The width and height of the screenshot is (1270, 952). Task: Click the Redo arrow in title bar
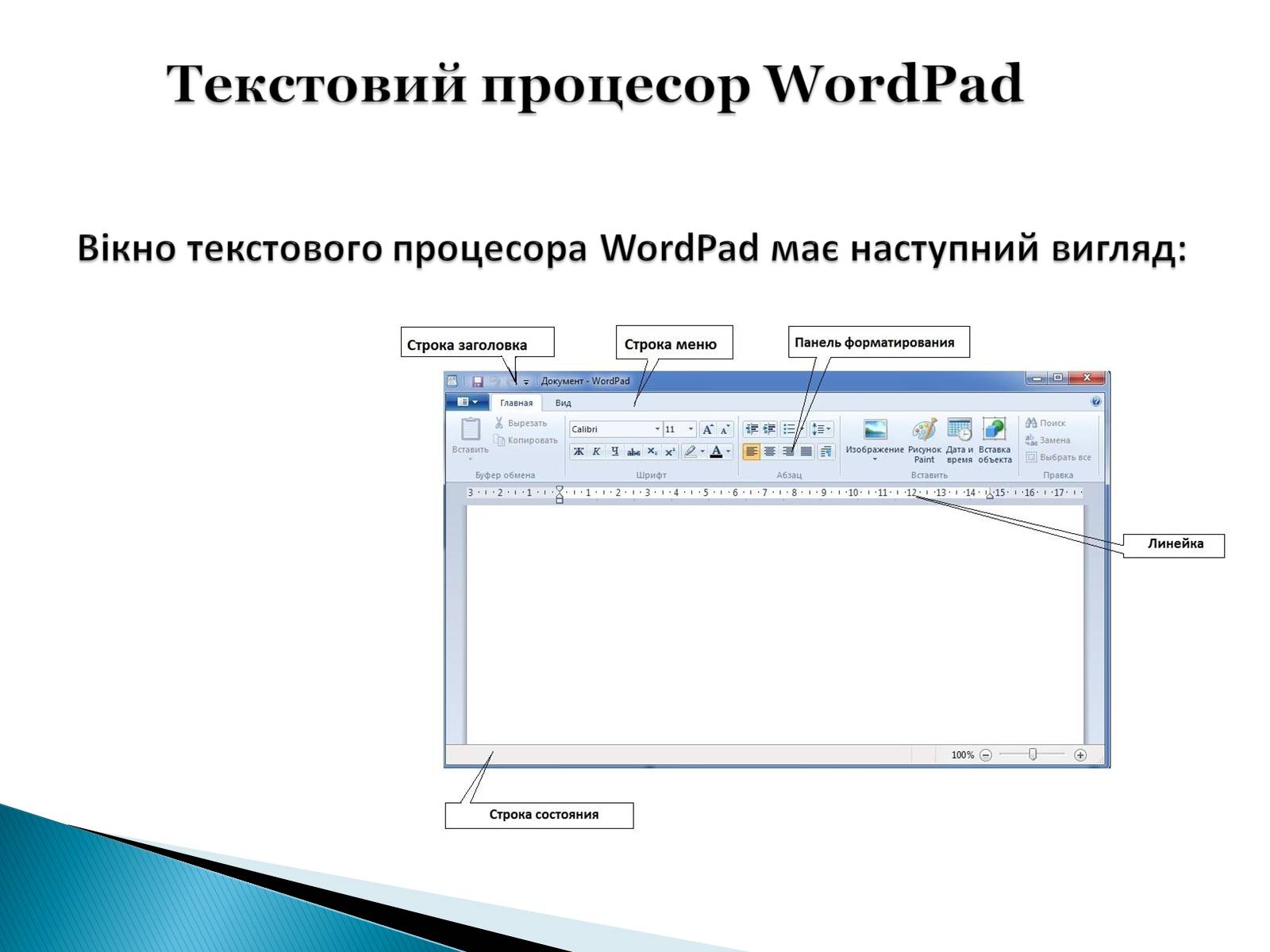pos(511,382)
